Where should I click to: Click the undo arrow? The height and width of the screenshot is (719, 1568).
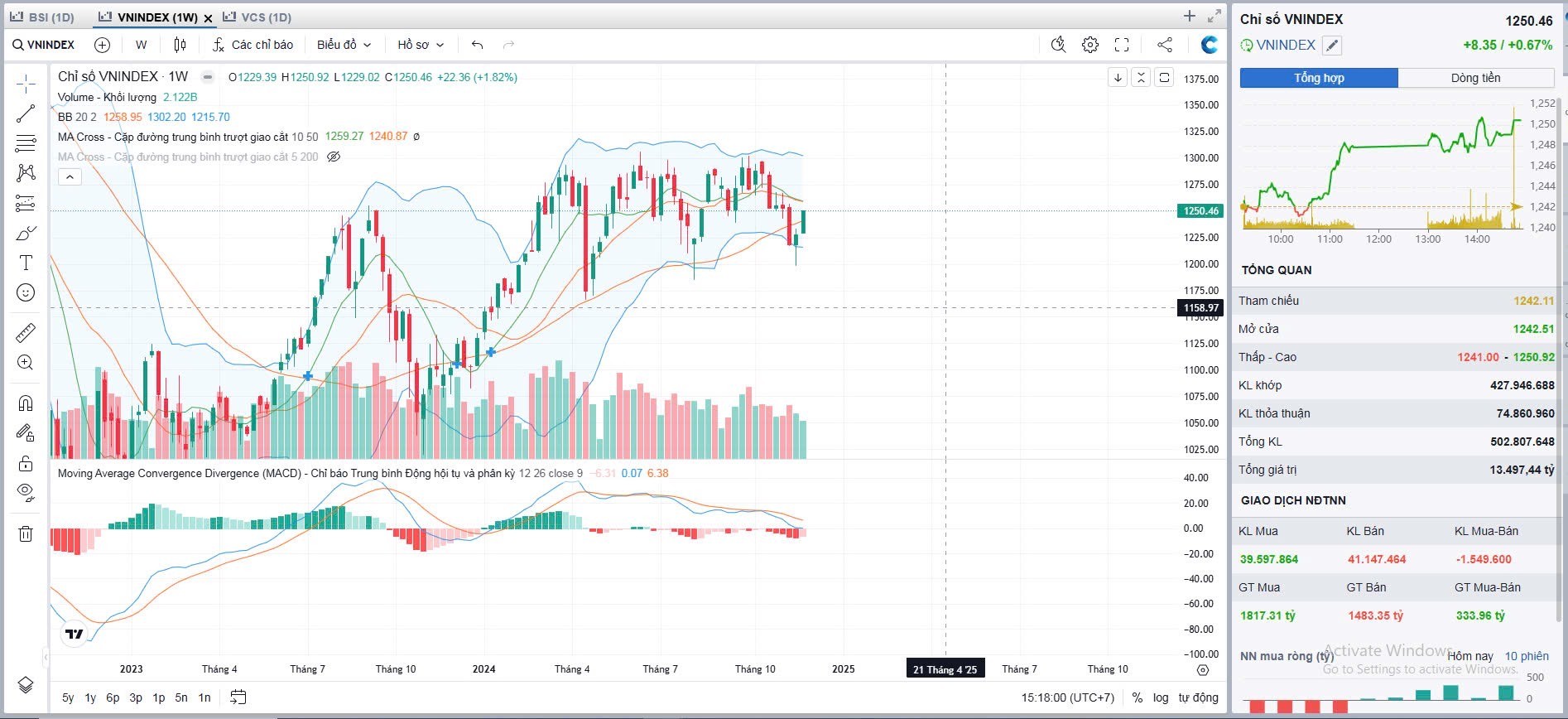477,45
